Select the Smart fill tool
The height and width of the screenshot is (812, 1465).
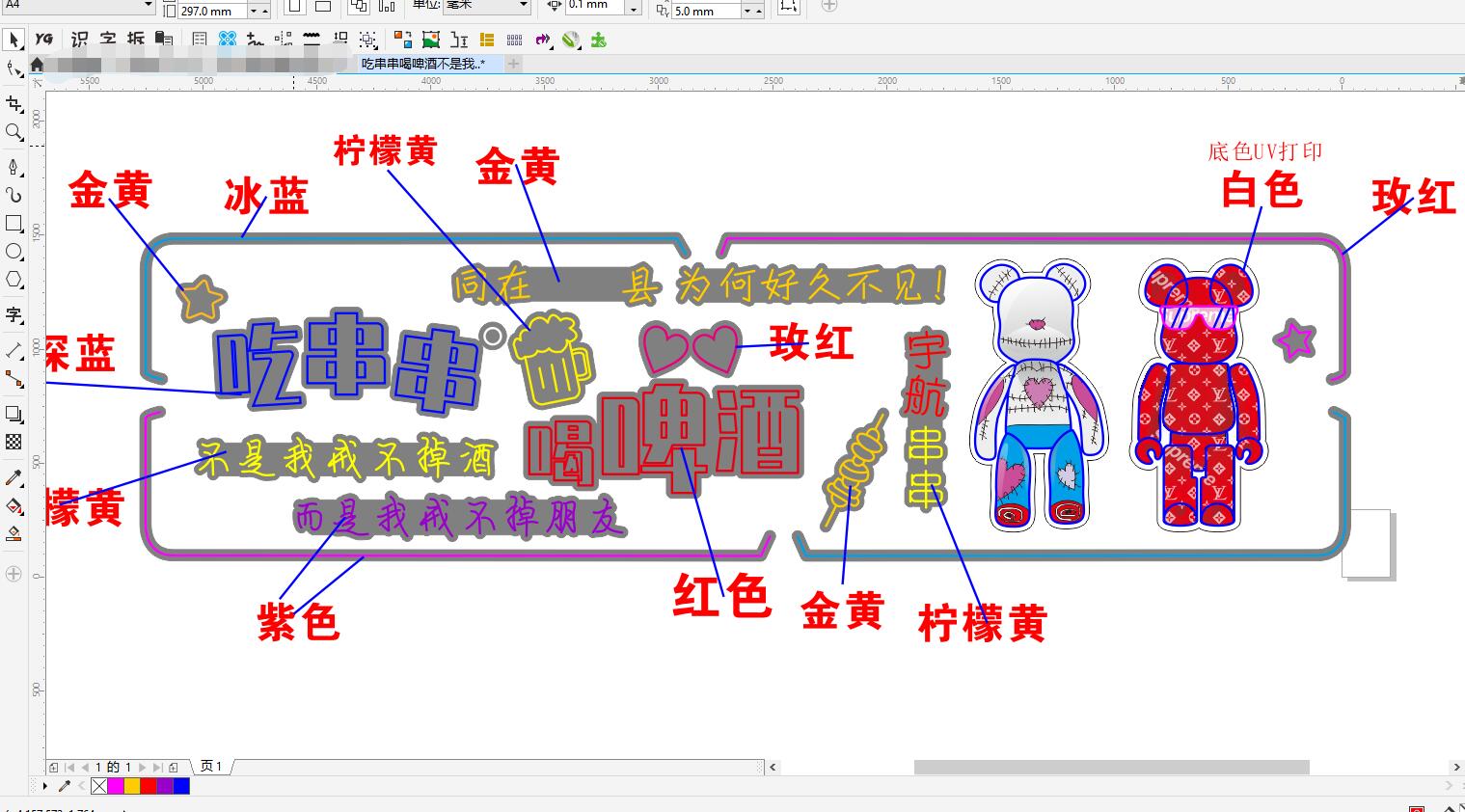point(14,533)
